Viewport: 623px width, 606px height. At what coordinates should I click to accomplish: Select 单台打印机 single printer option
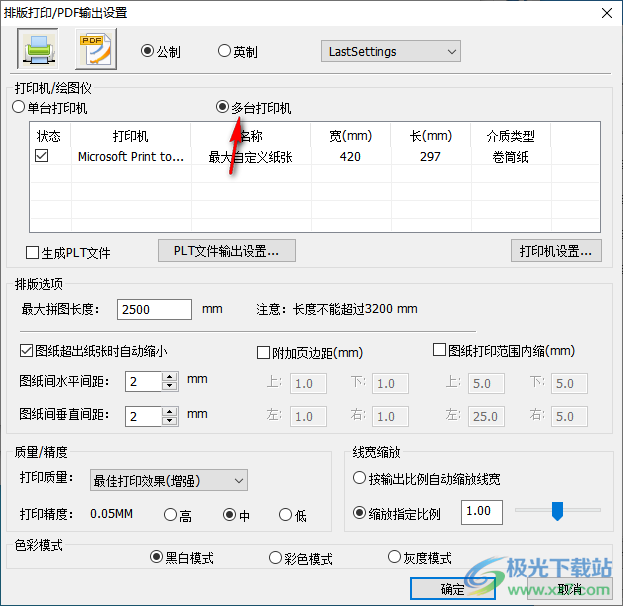(50, 108)
